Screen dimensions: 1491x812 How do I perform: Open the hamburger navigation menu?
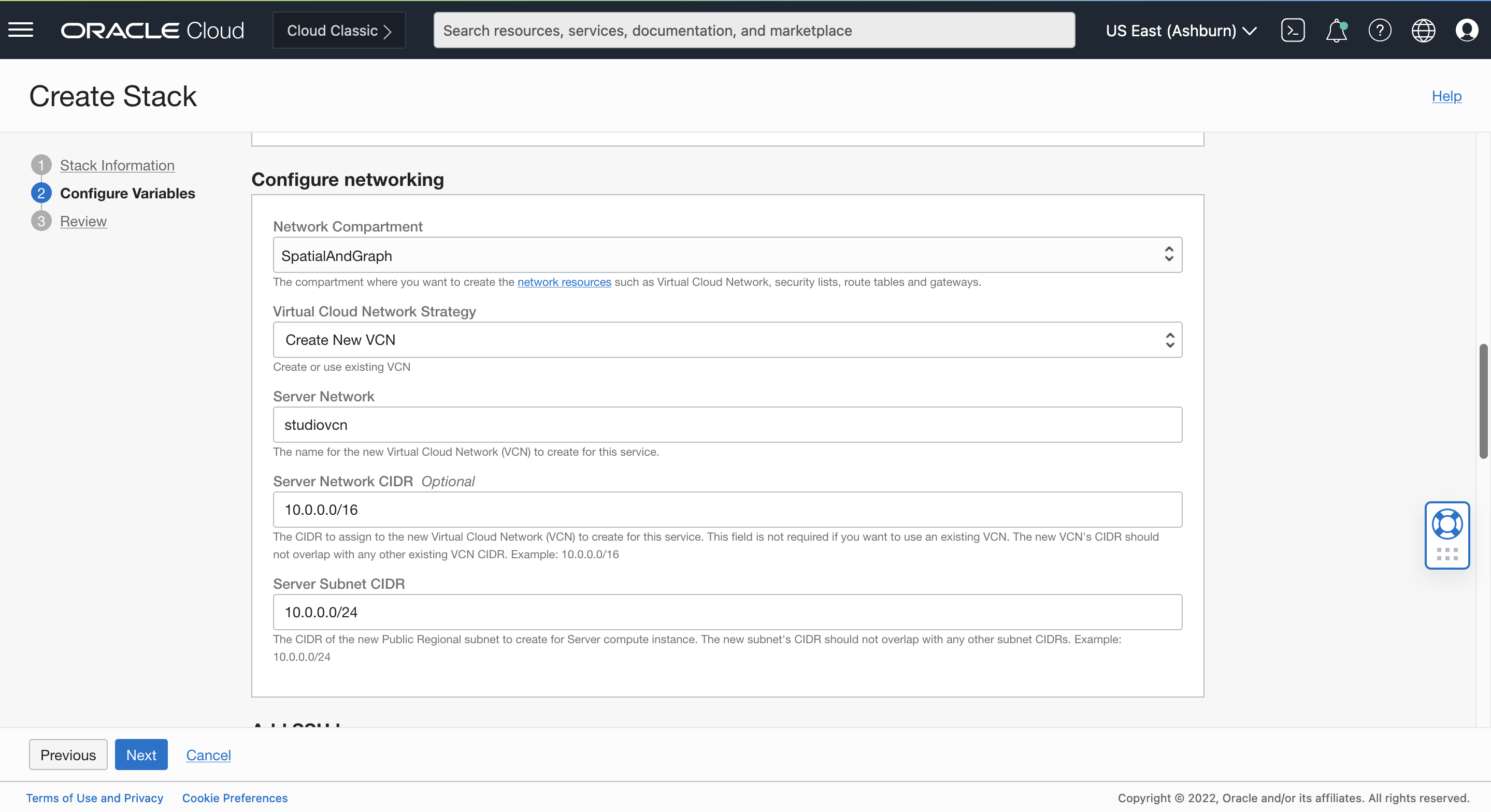[x=21, y=30]
